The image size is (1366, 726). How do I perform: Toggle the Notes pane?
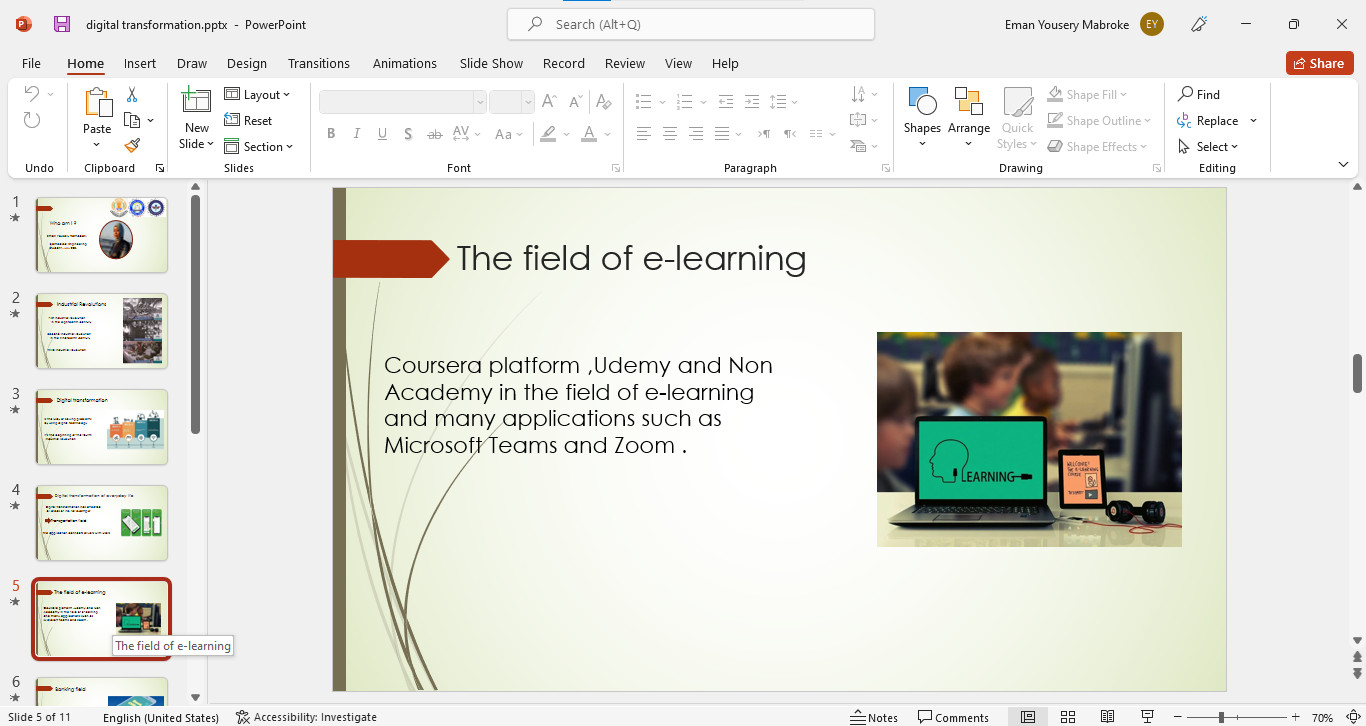coord(874,716)
